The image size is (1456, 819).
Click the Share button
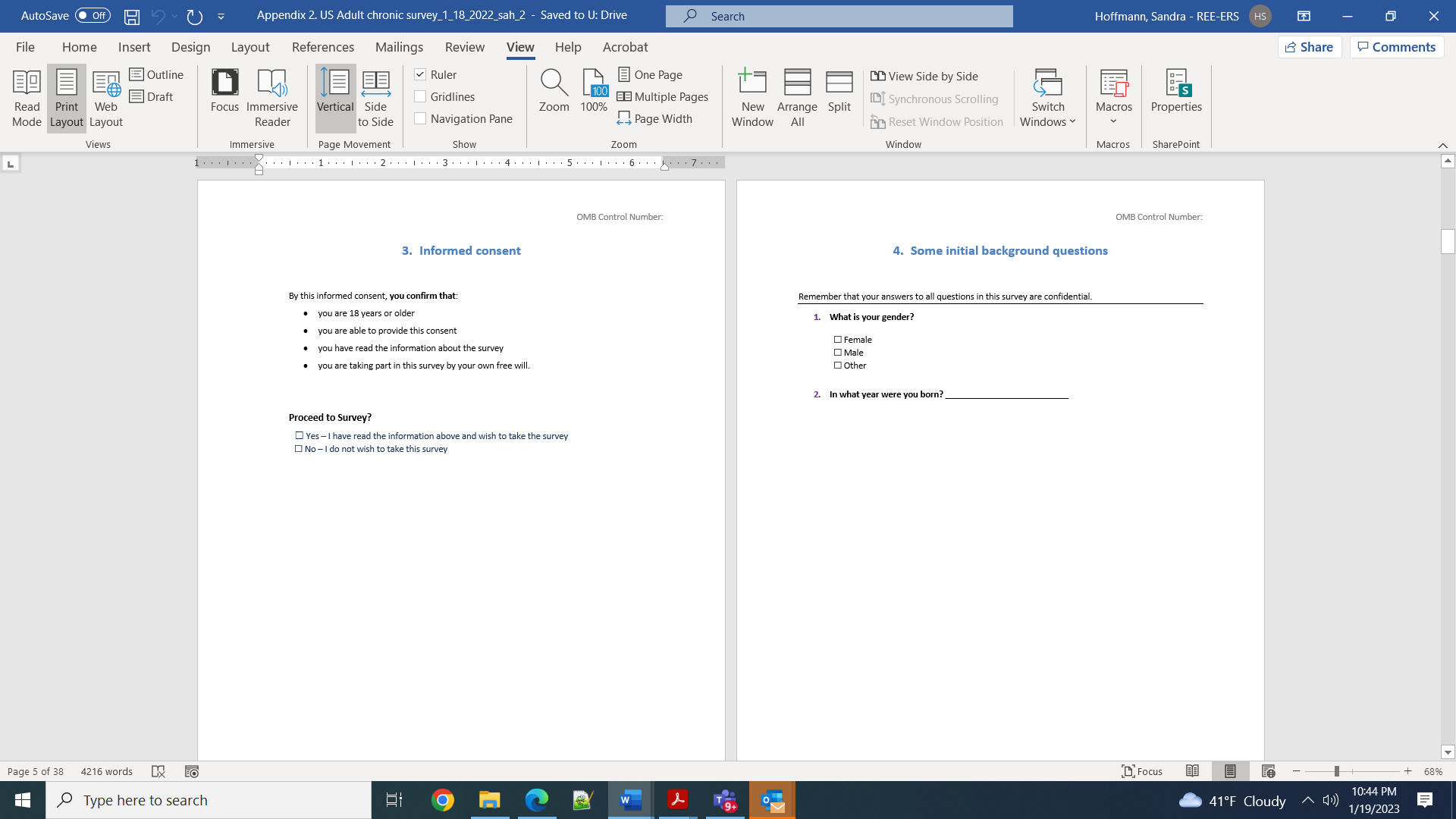(1310, 47)
